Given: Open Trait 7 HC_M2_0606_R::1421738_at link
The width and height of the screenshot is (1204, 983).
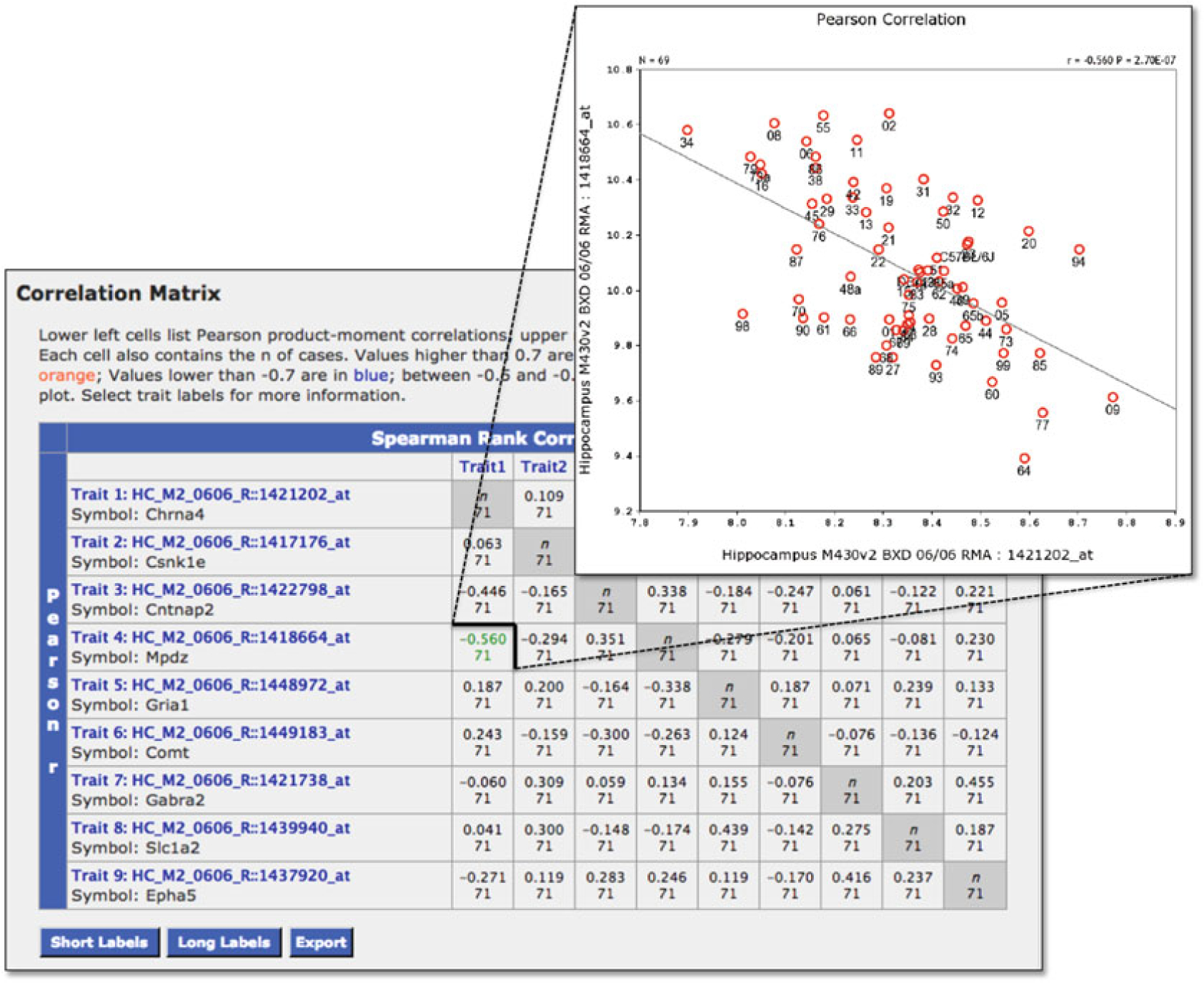Looking at the screenshot, I should pos(211,780).
